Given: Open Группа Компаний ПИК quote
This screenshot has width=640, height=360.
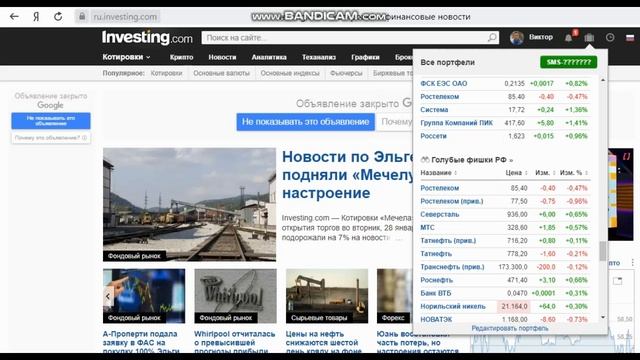Looking at the screenshot, I should point(456,122).
